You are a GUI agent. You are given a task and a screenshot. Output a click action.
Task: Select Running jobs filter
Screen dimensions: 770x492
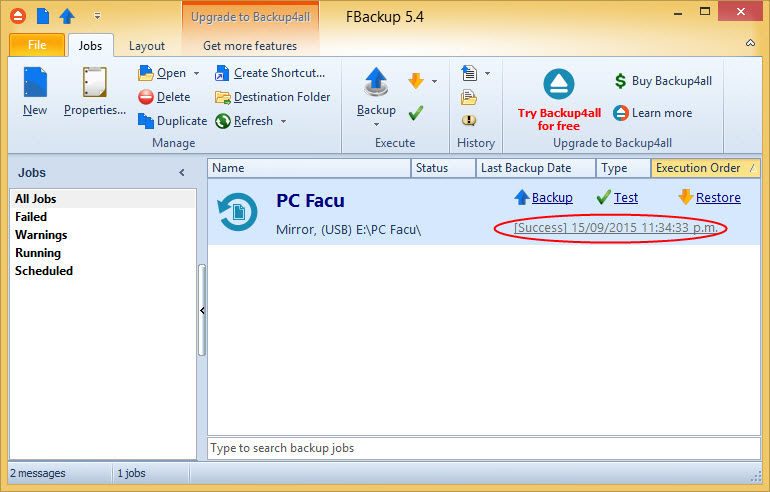pos(103,253)
